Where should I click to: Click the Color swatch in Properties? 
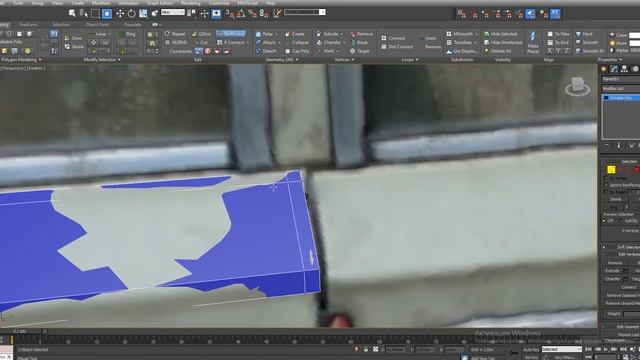tap(635, 36)
